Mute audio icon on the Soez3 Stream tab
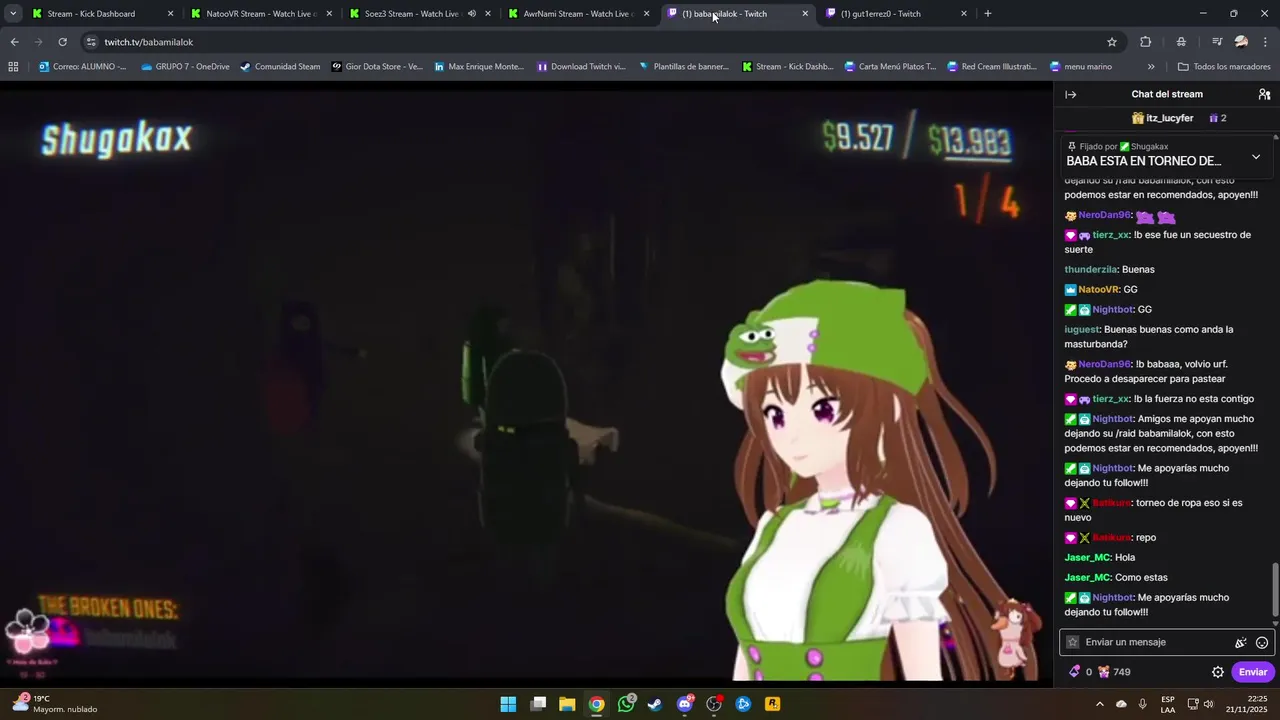The height and width of the screenshot is (720, 1280). tap(472, 14)
